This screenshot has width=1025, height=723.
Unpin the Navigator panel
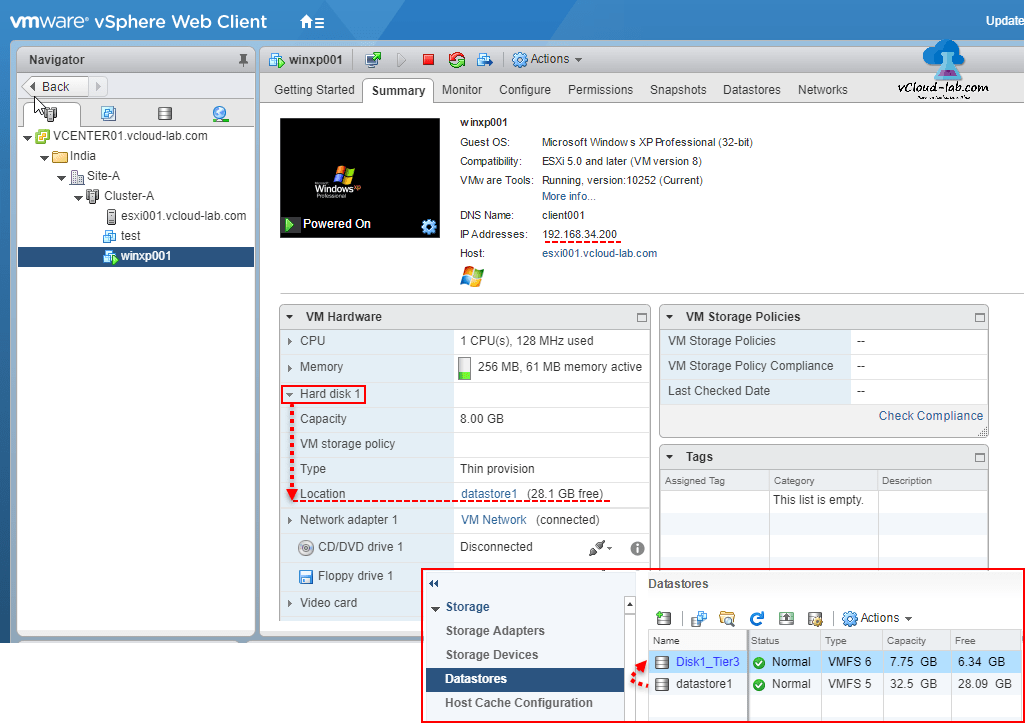click(x=241, y=59)
